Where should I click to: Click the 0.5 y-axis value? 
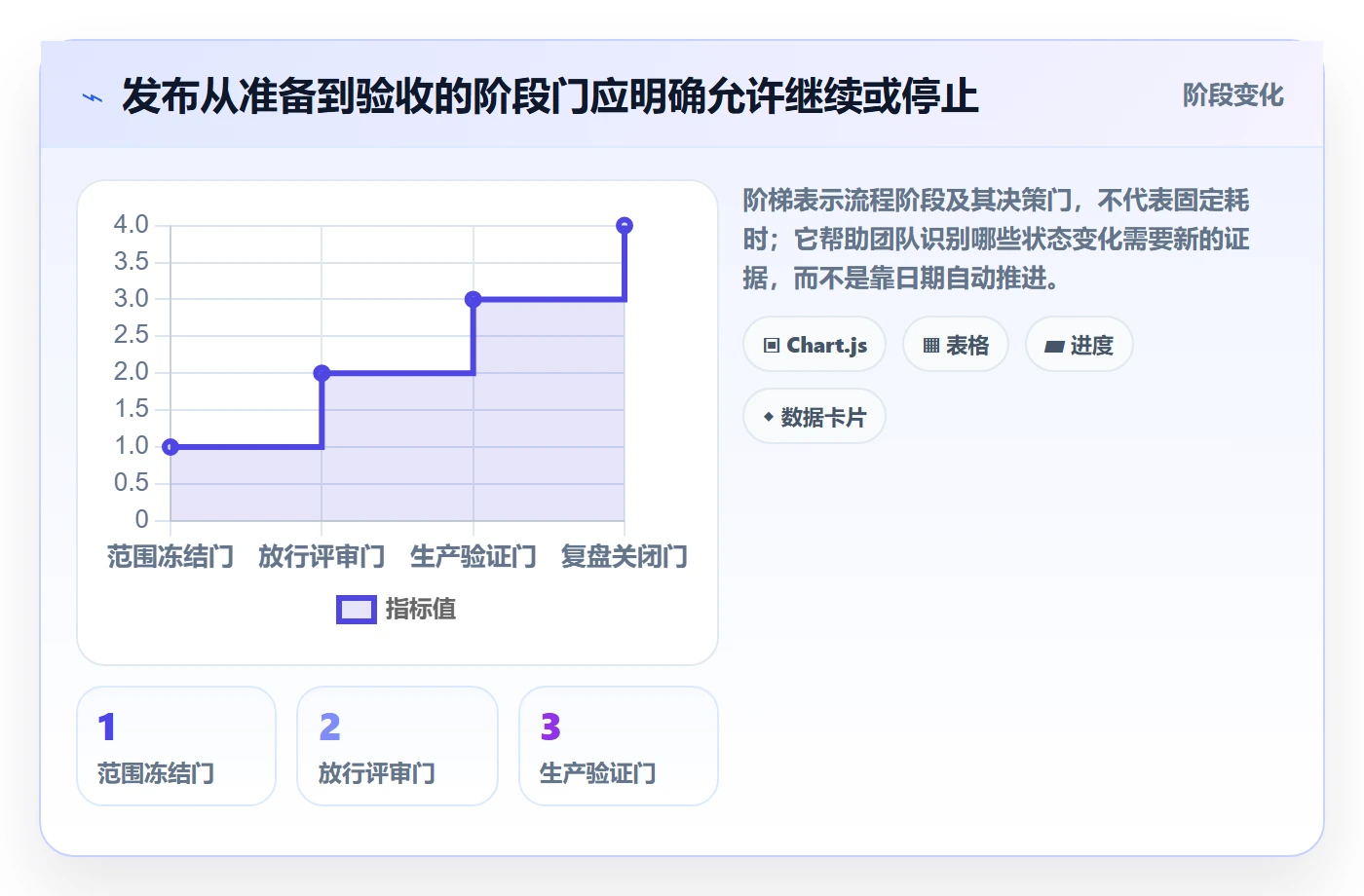coord(131,483)
